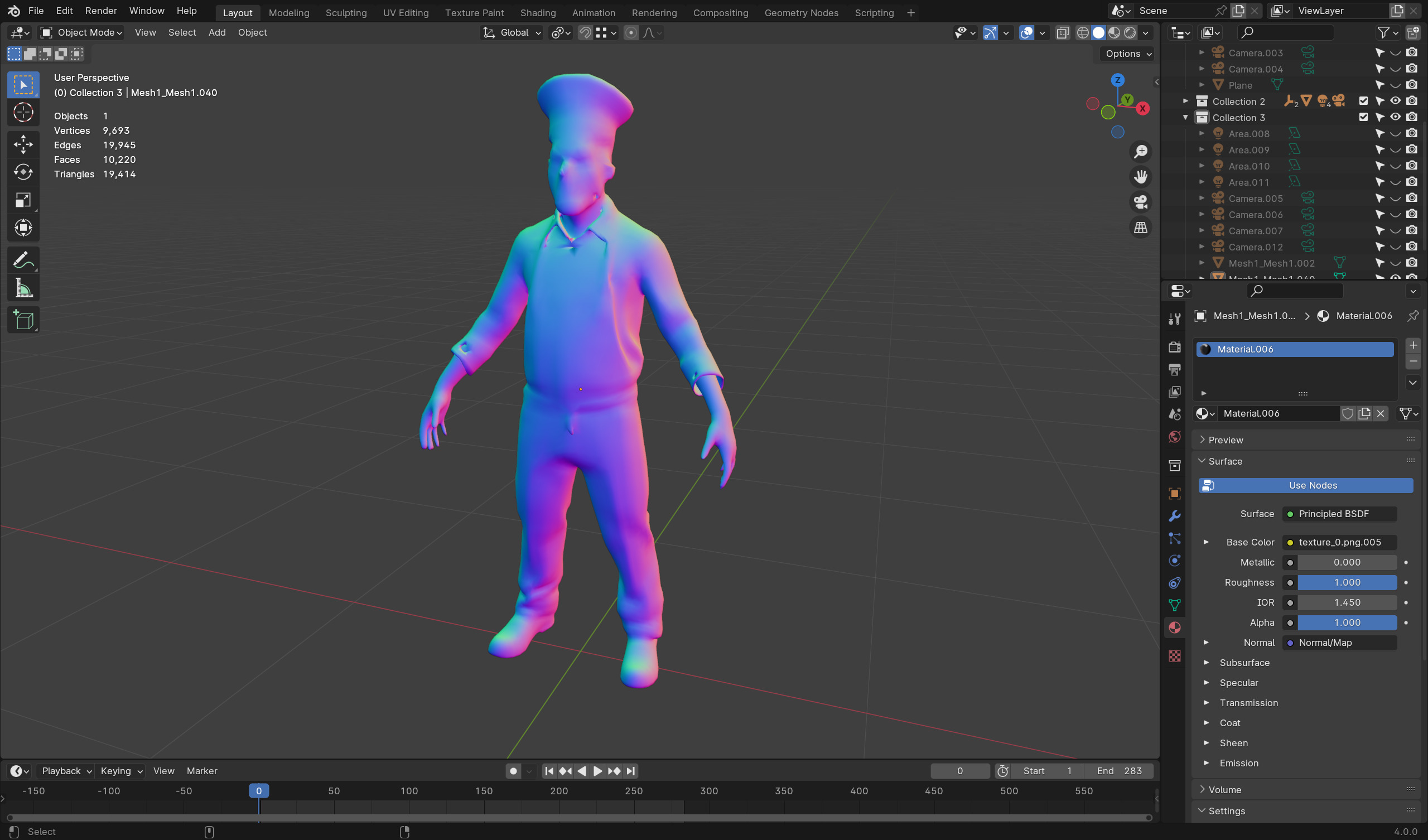
Task: Open the Keying popover
Action: [x=120, y=771]
